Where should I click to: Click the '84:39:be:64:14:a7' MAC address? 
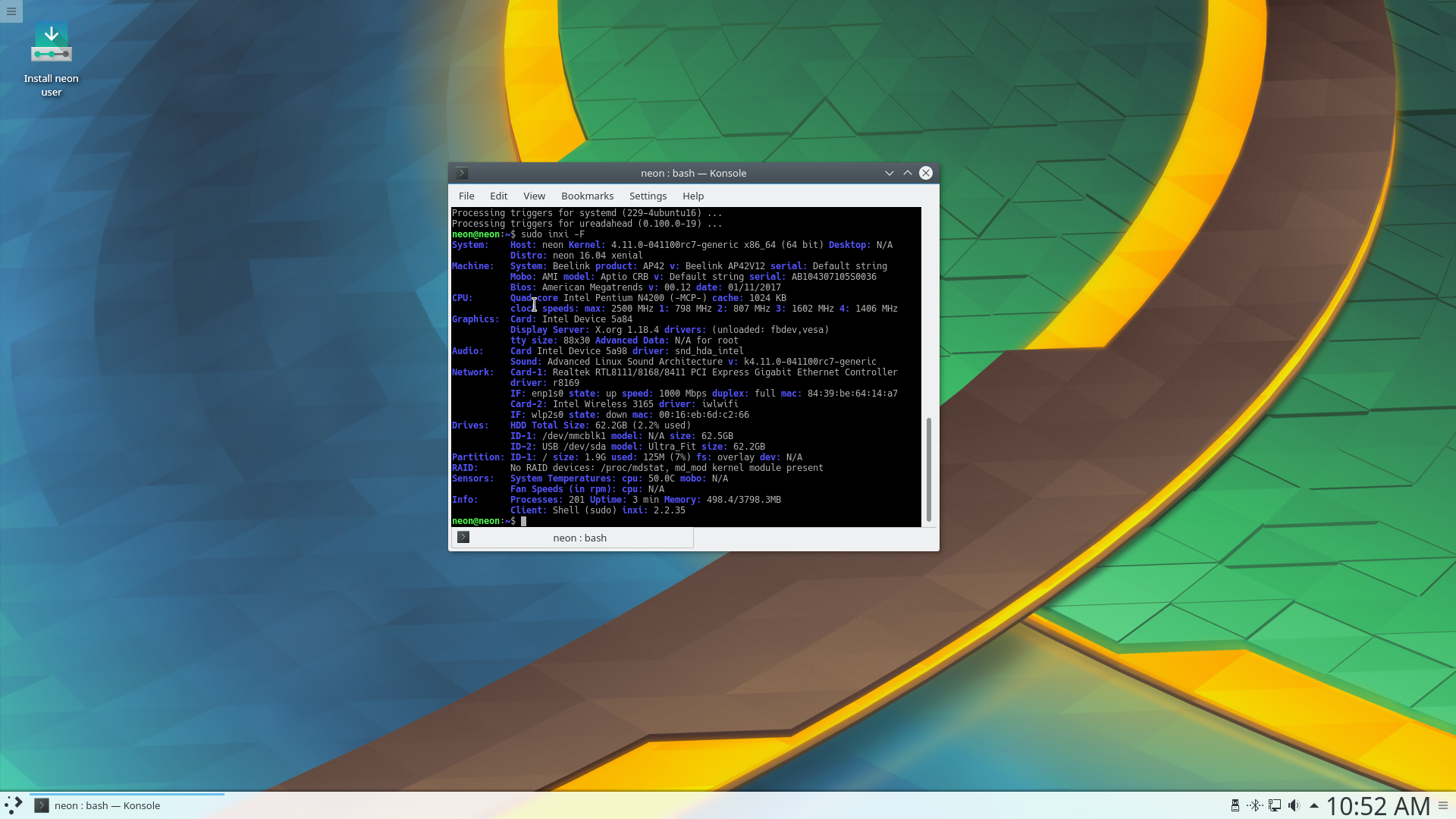(852, 394)
